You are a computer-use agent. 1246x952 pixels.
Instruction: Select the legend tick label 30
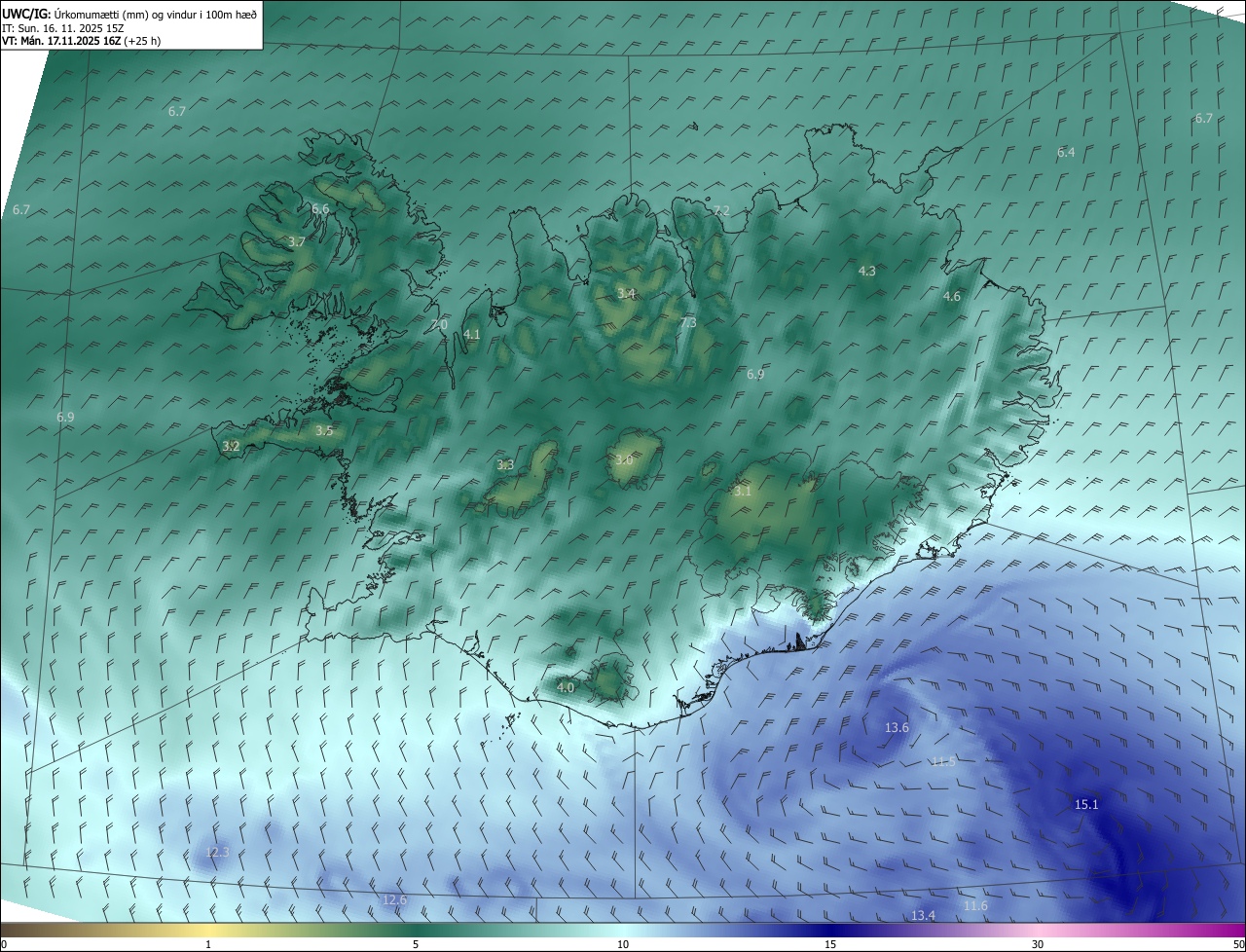point(1038,944)
